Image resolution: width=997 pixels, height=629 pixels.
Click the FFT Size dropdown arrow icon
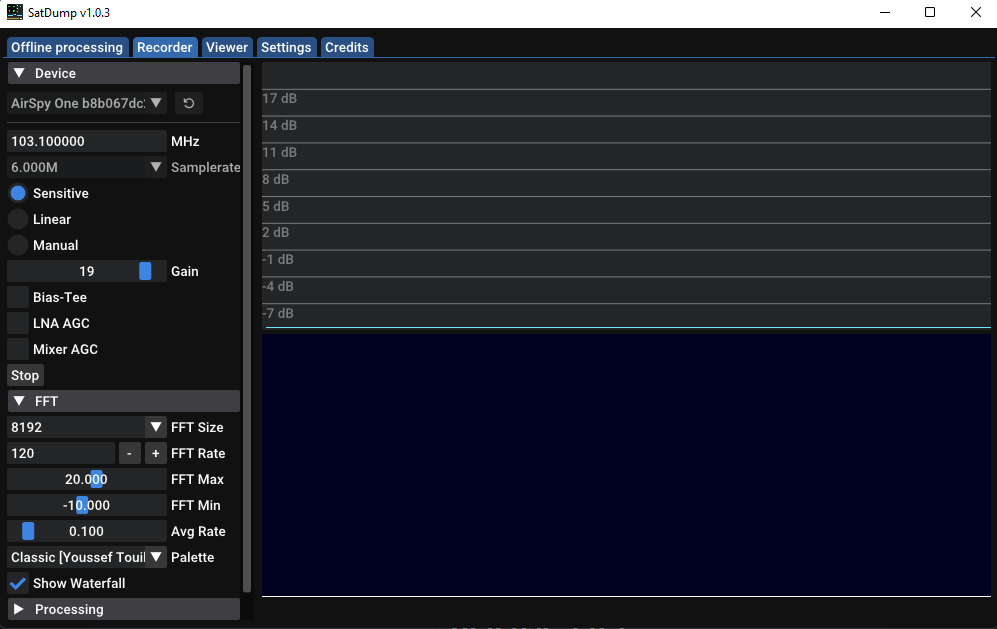pos(156,426)
